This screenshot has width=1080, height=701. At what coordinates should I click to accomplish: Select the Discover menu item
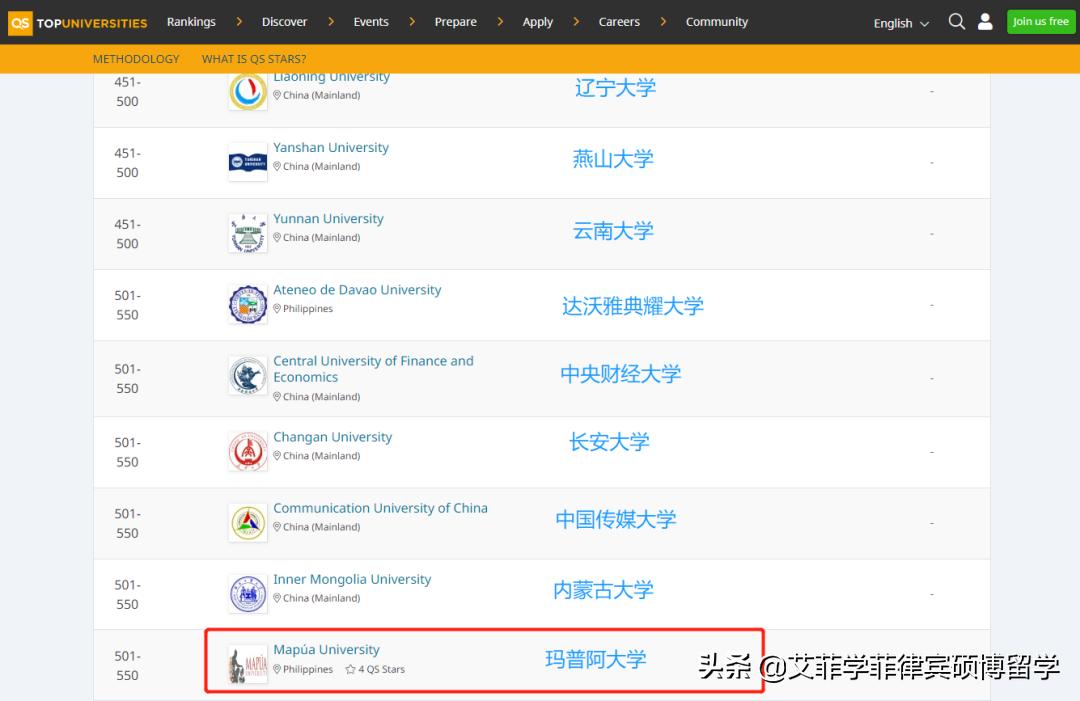(x=284, y=21)
